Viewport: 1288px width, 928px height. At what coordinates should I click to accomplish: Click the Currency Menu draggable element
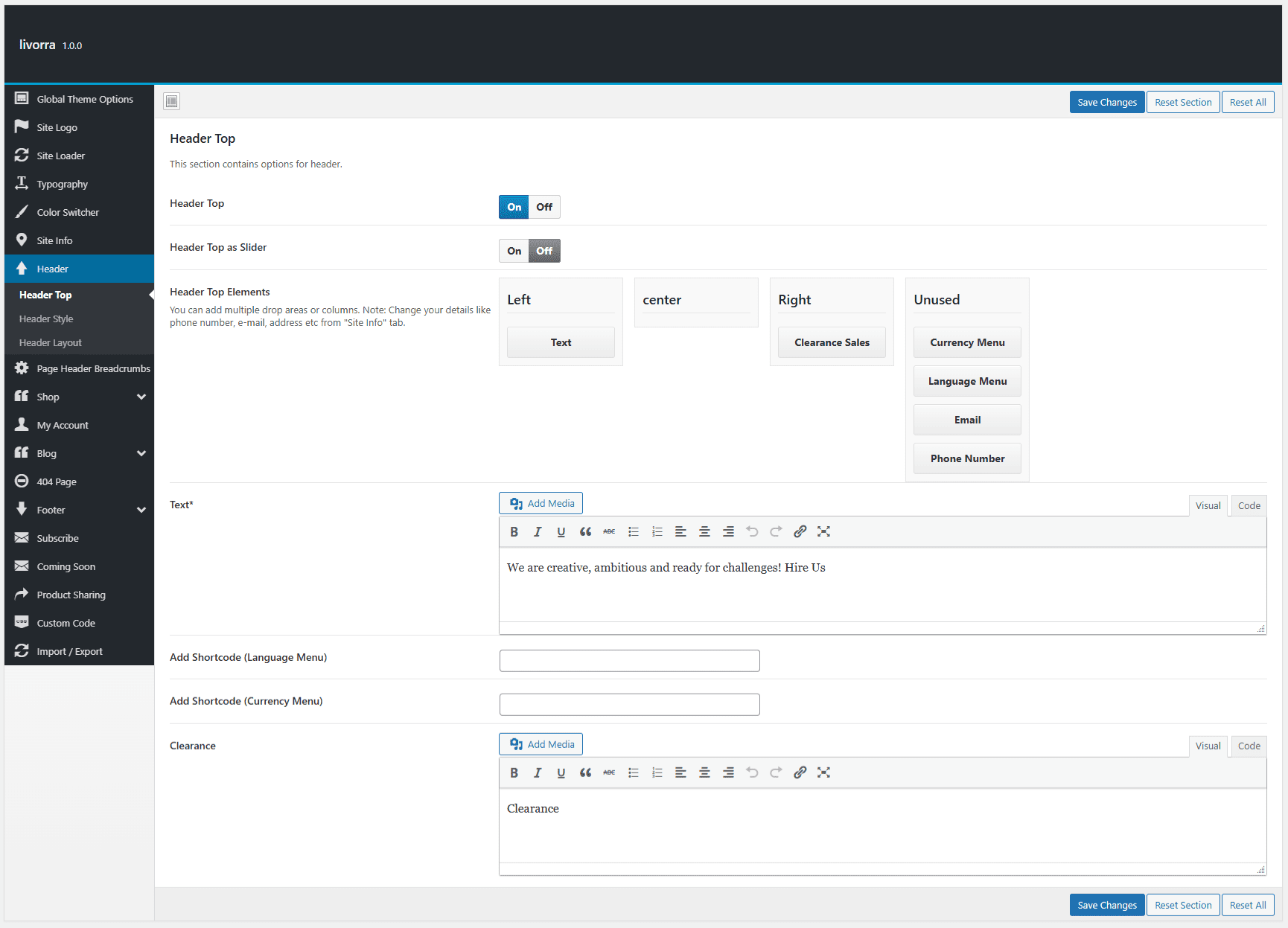[967, 342]
